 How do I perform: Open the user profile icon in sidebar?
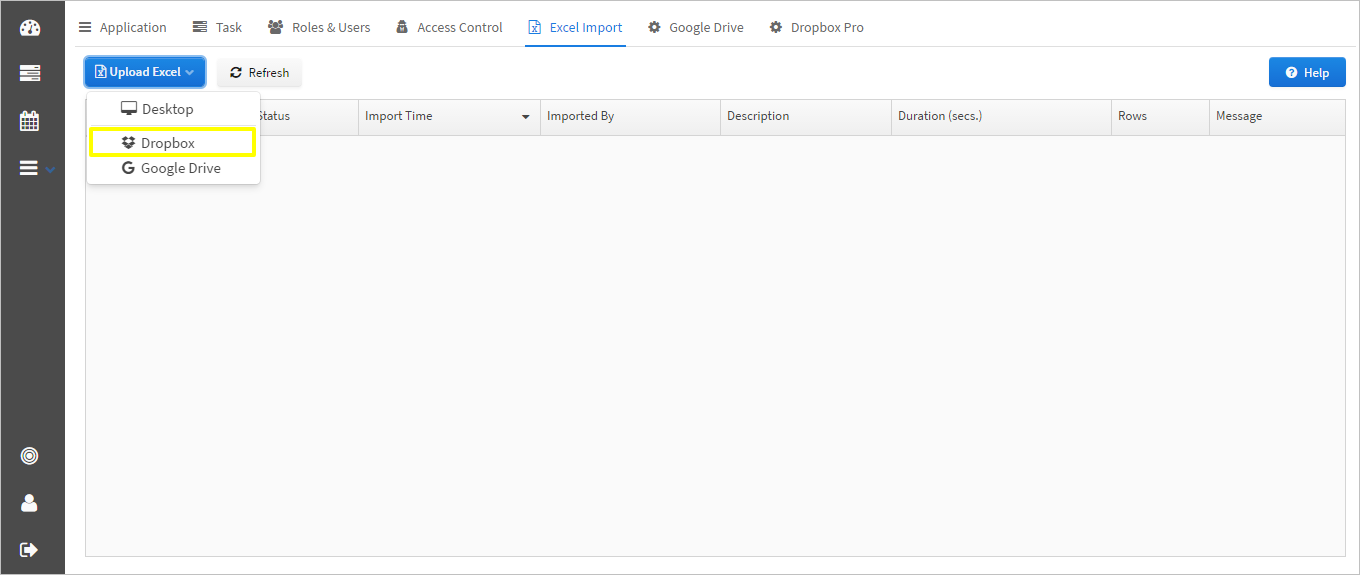(29, 503)
